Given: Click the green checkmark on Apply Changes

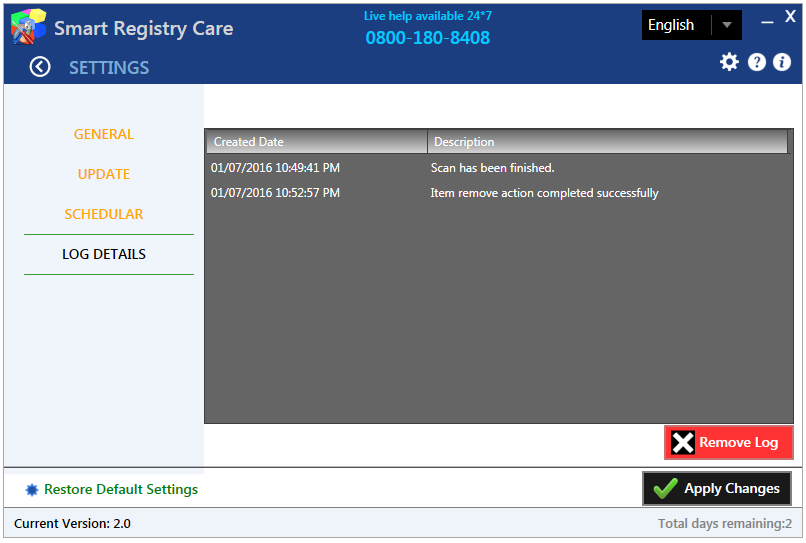Looking at the screenshot, I should [x=665, y=488].
